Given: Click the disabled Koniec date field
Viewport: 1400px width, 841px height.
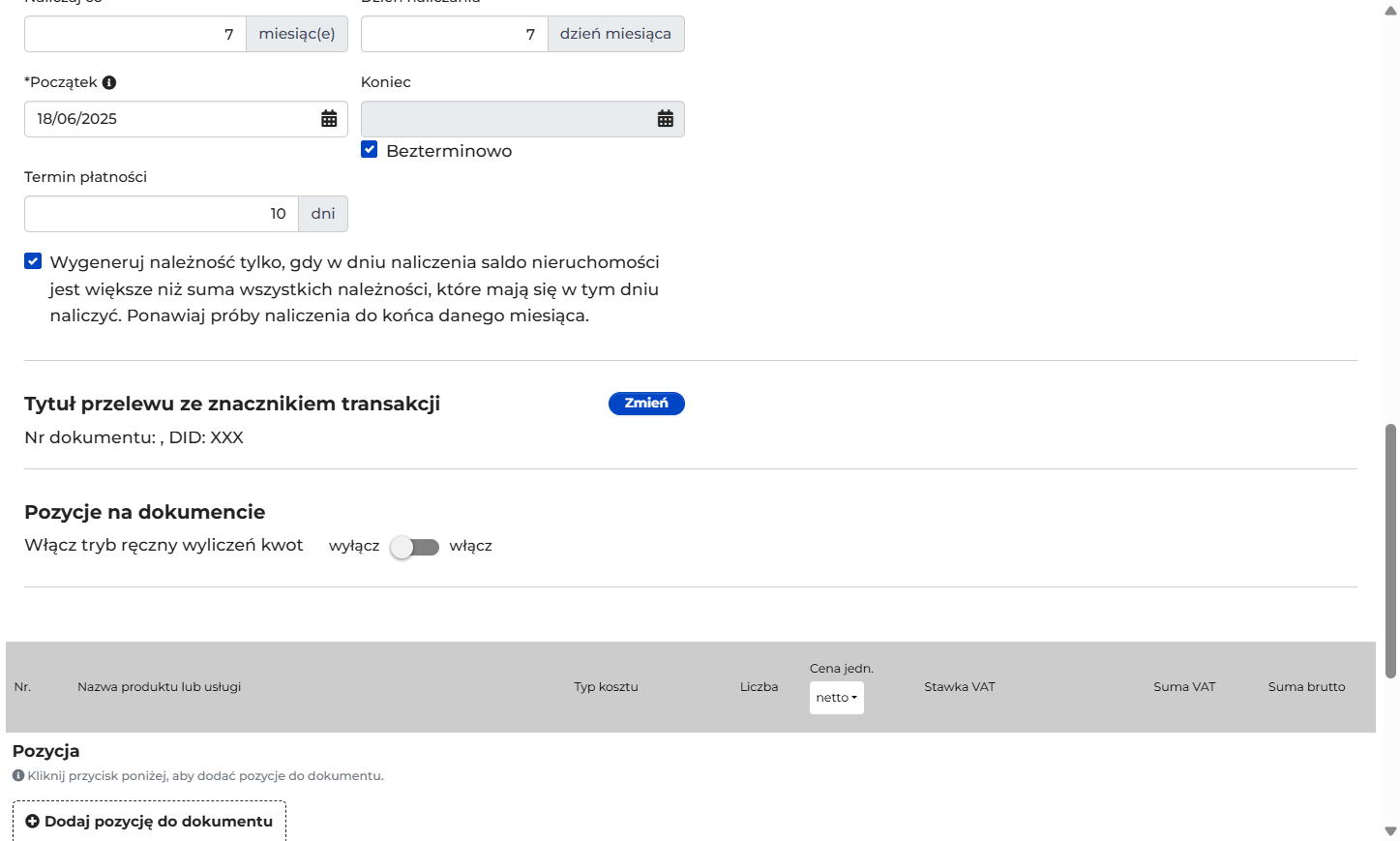Looking at the screenshot, I should pyautogui.click(x=522, y=119).
